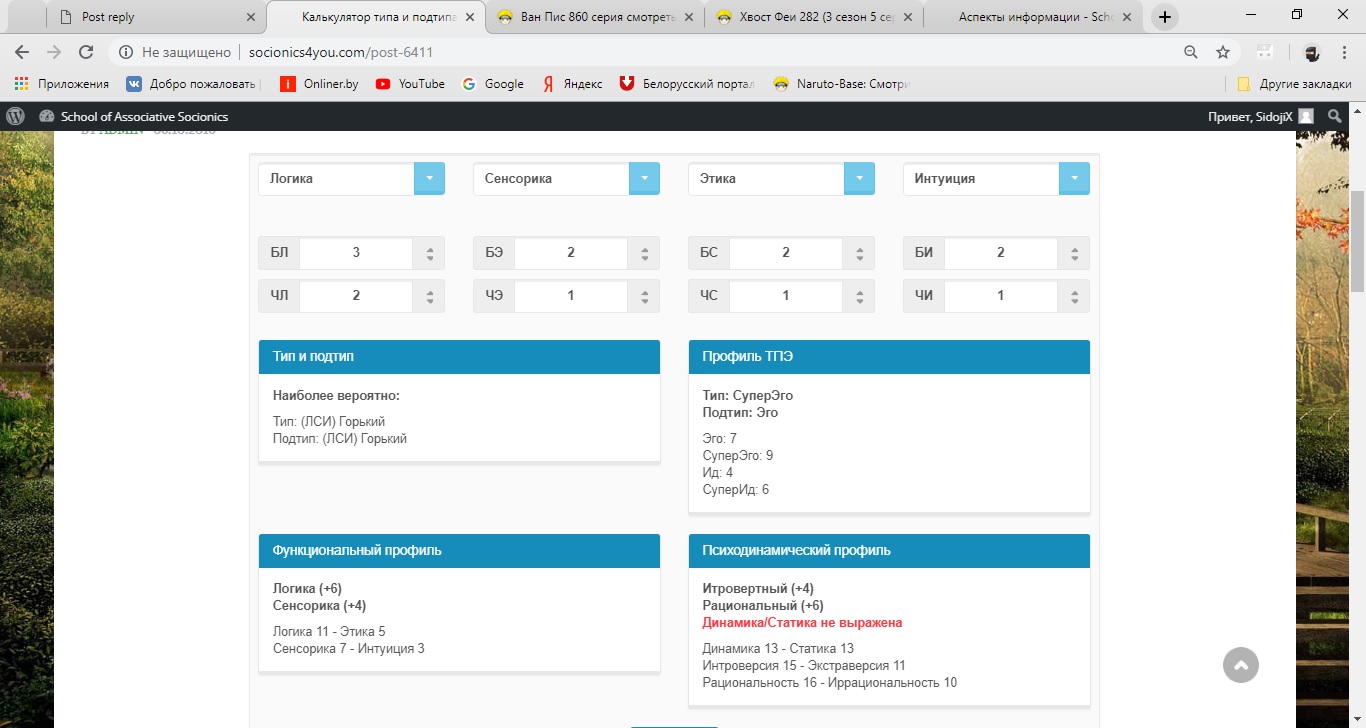Click the 'Функциональный профиль' panel header
The image size is (1366, 728).
459,551
